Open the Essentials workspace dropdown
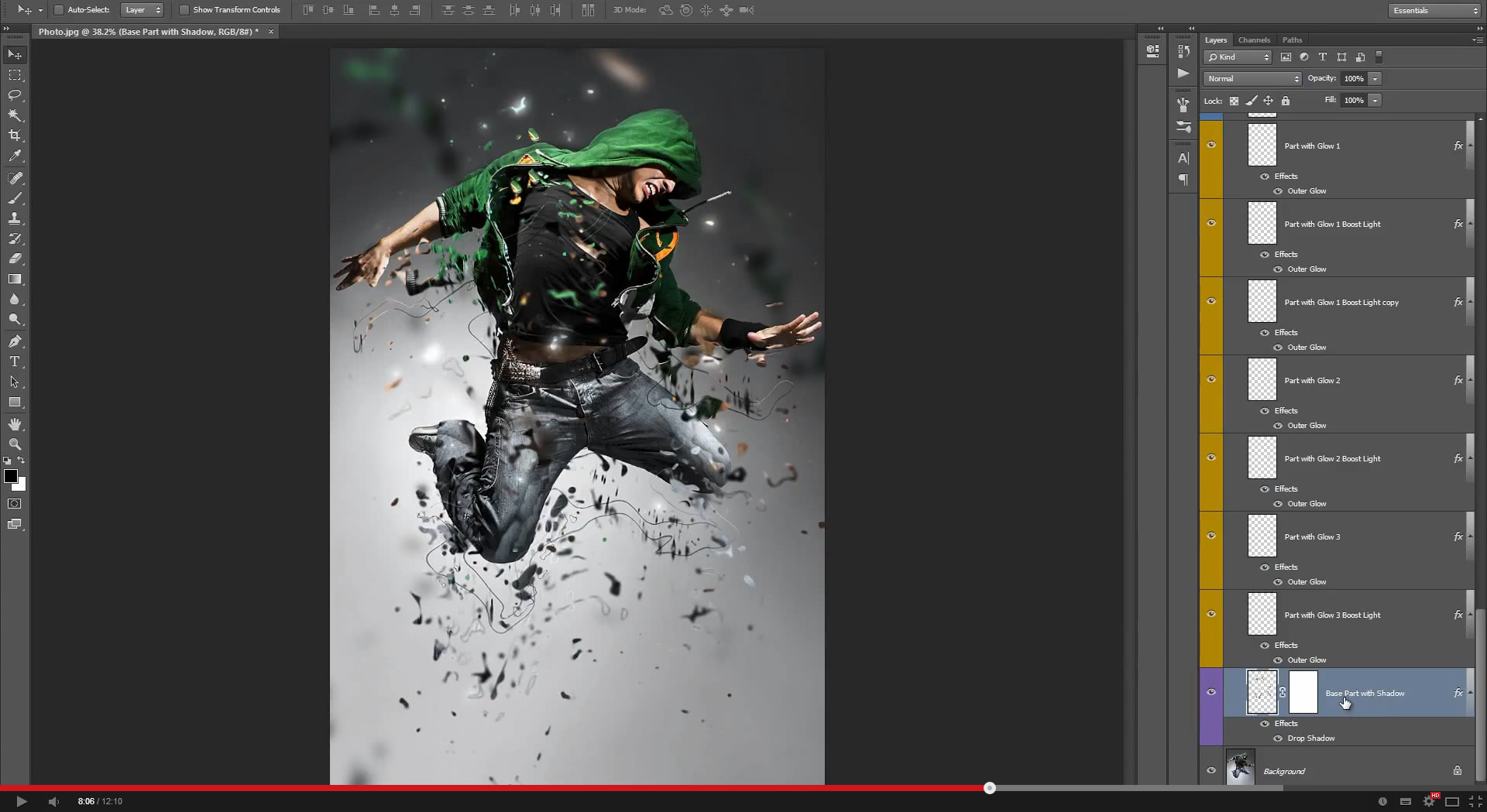This screenshot has height=812, width=1487. [x=1434, y=11]
